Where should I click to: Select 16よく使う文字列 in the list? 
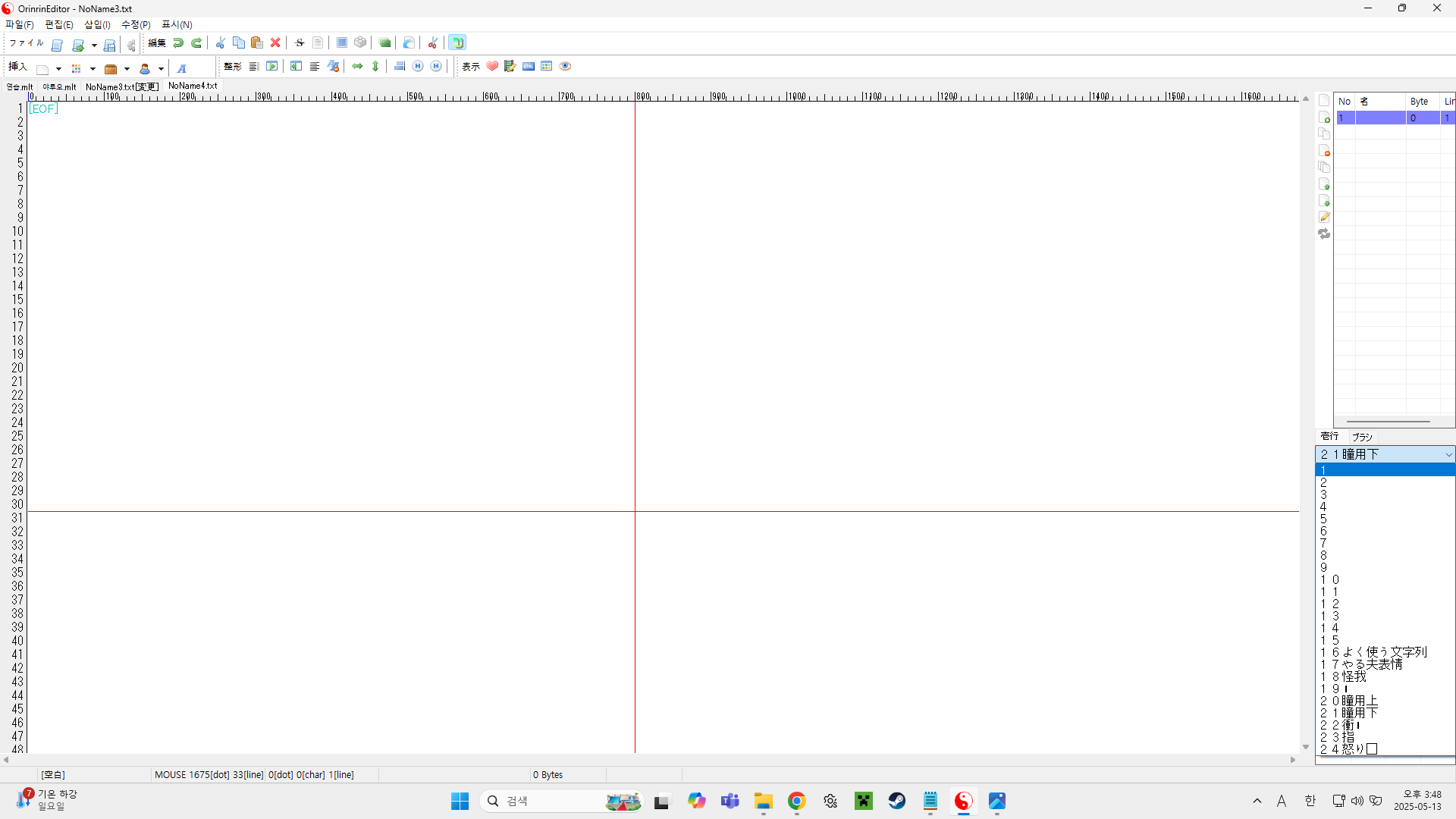[x=1385, y=652]
